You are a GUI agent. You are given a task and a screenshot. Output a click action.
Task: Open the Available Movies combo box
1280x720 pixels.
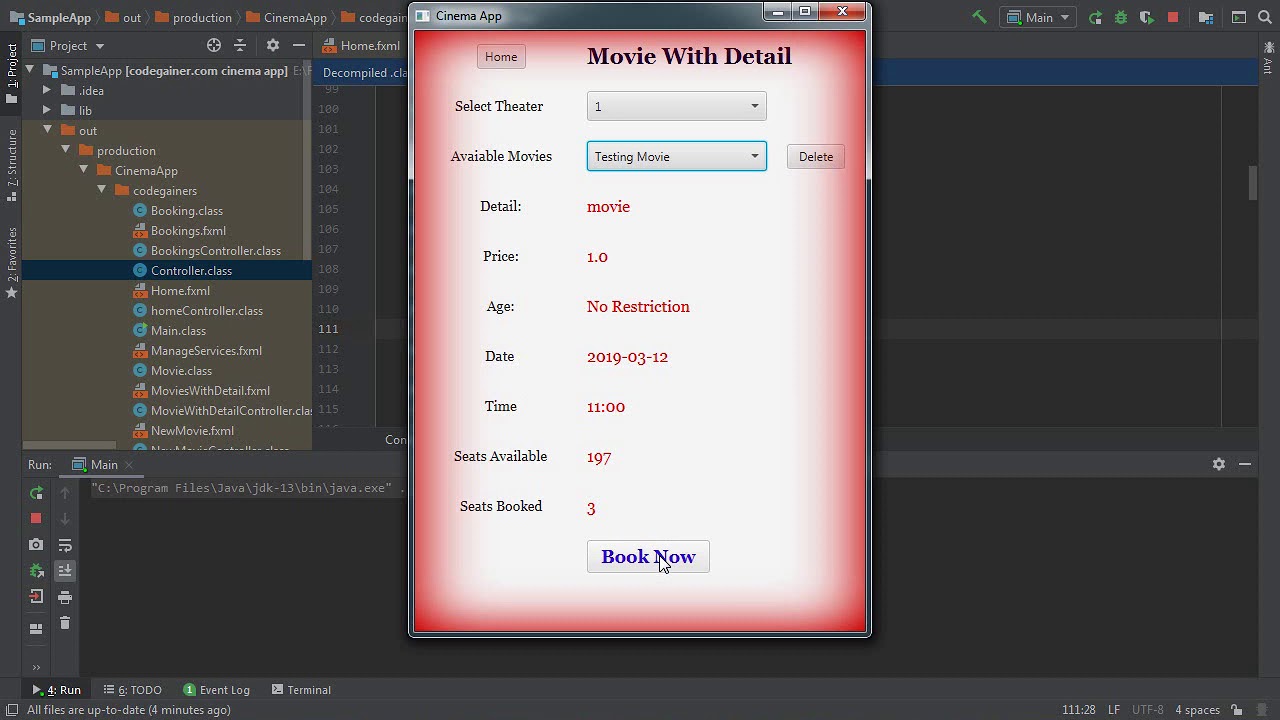(676, 157)
